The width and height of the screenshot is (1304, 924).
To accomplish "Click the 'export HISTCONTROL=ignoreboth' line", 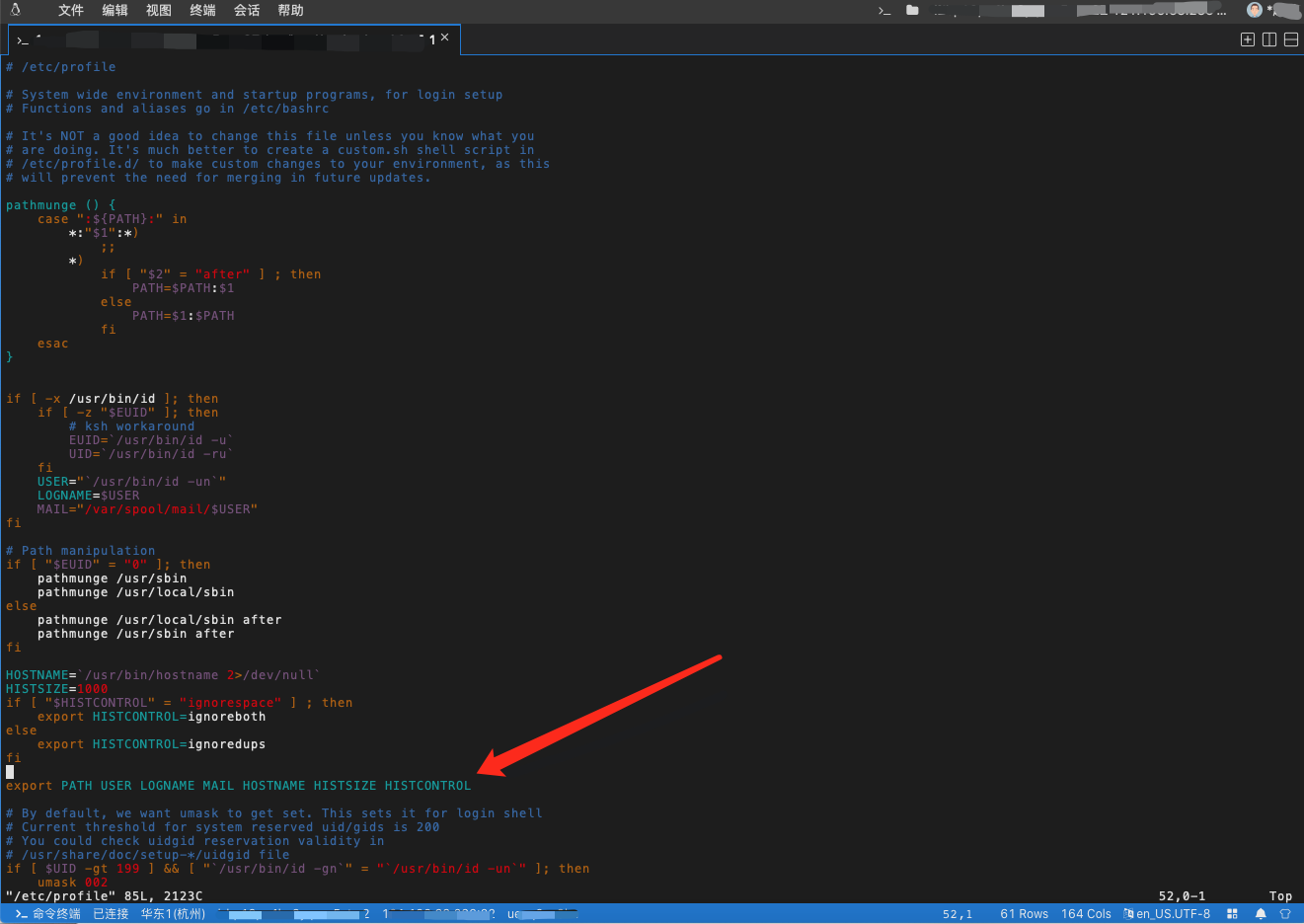I will tap(152, 717).
